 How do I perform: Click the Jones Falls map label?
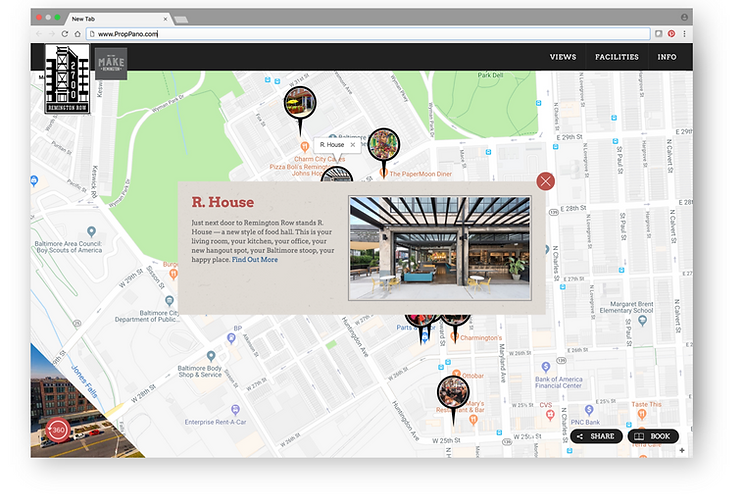tap(84, 381)
